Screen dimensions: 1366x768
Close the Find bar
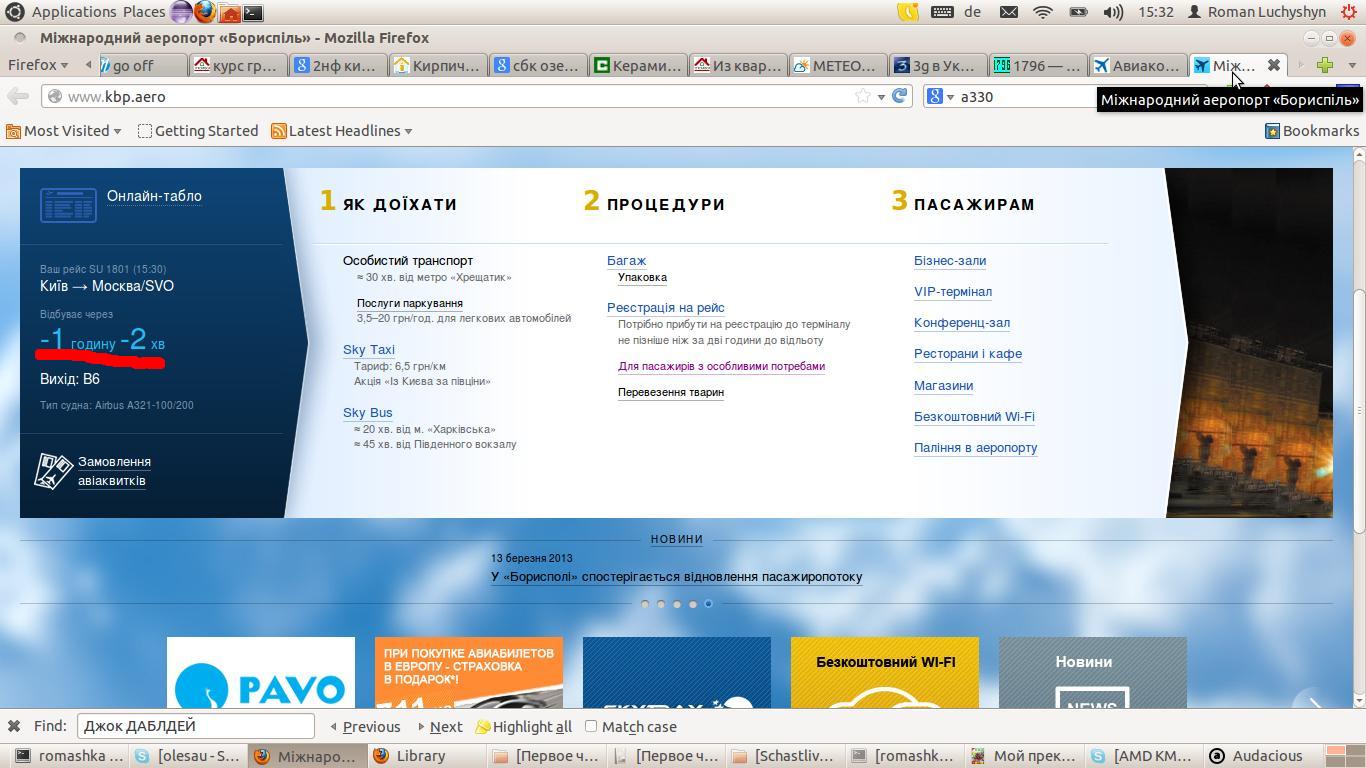(14, 726)
